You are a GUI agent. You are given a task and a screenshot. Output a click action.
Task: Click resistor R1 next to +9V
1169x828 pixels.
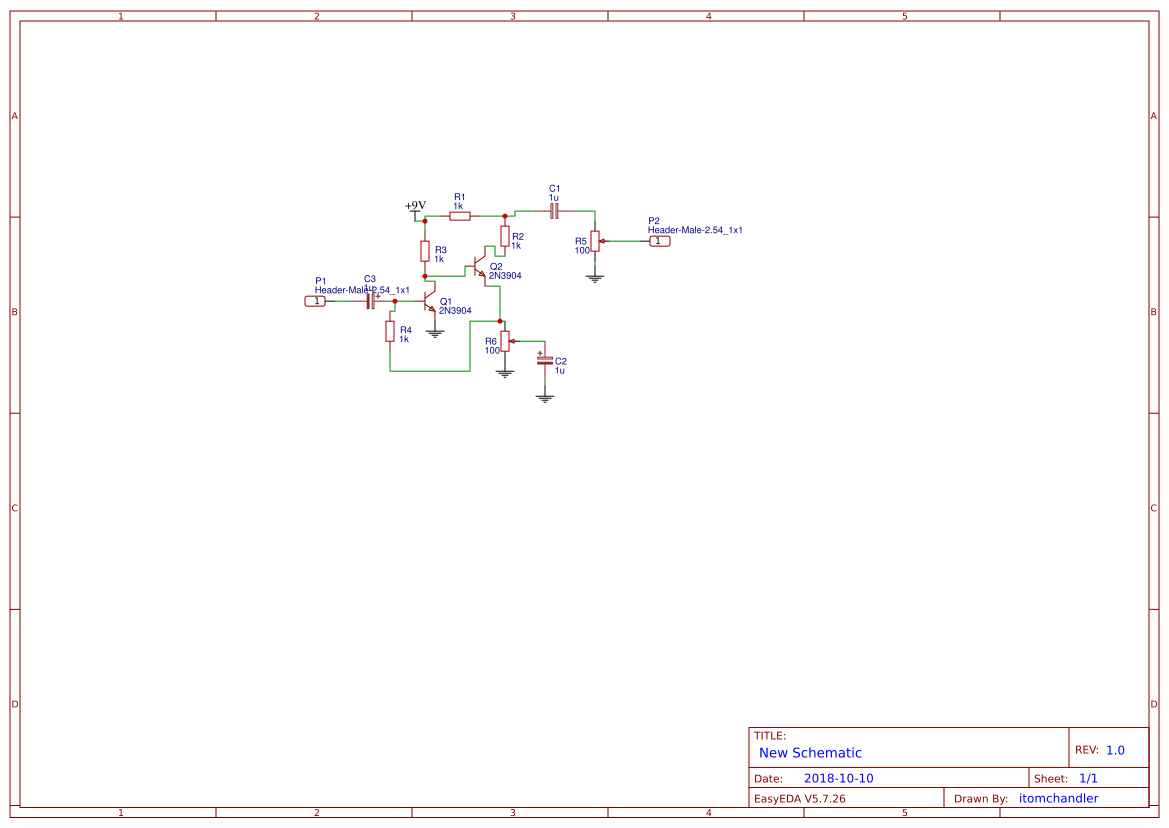click(x=459, y=216)
